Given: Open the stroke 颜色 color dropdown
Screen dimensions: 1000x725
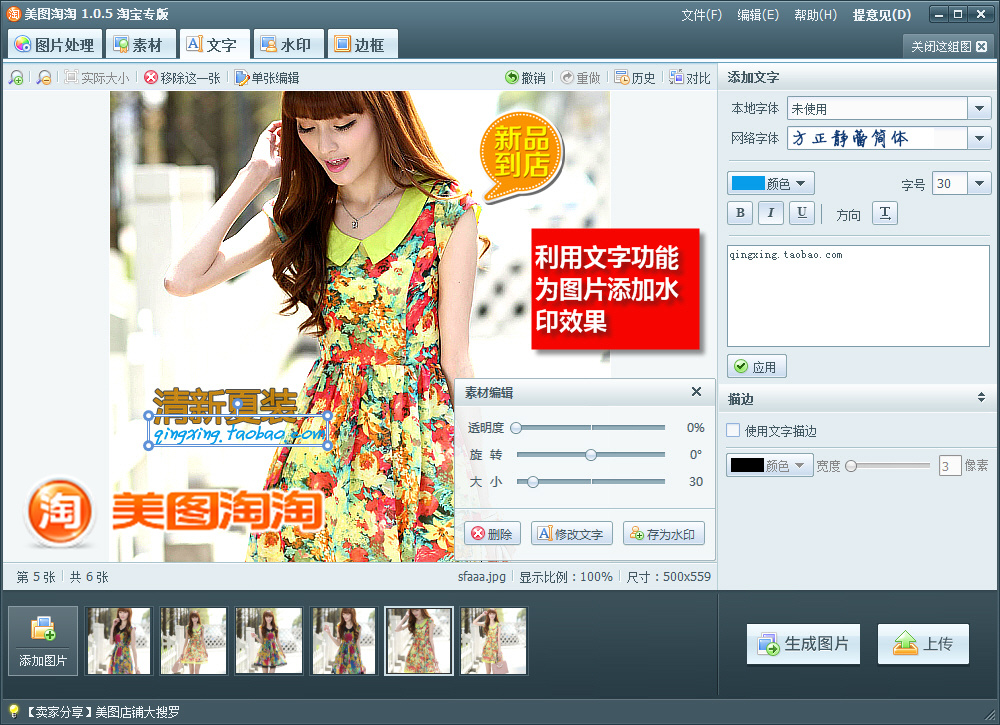Looking at the screenshot, I should [770, 465].
